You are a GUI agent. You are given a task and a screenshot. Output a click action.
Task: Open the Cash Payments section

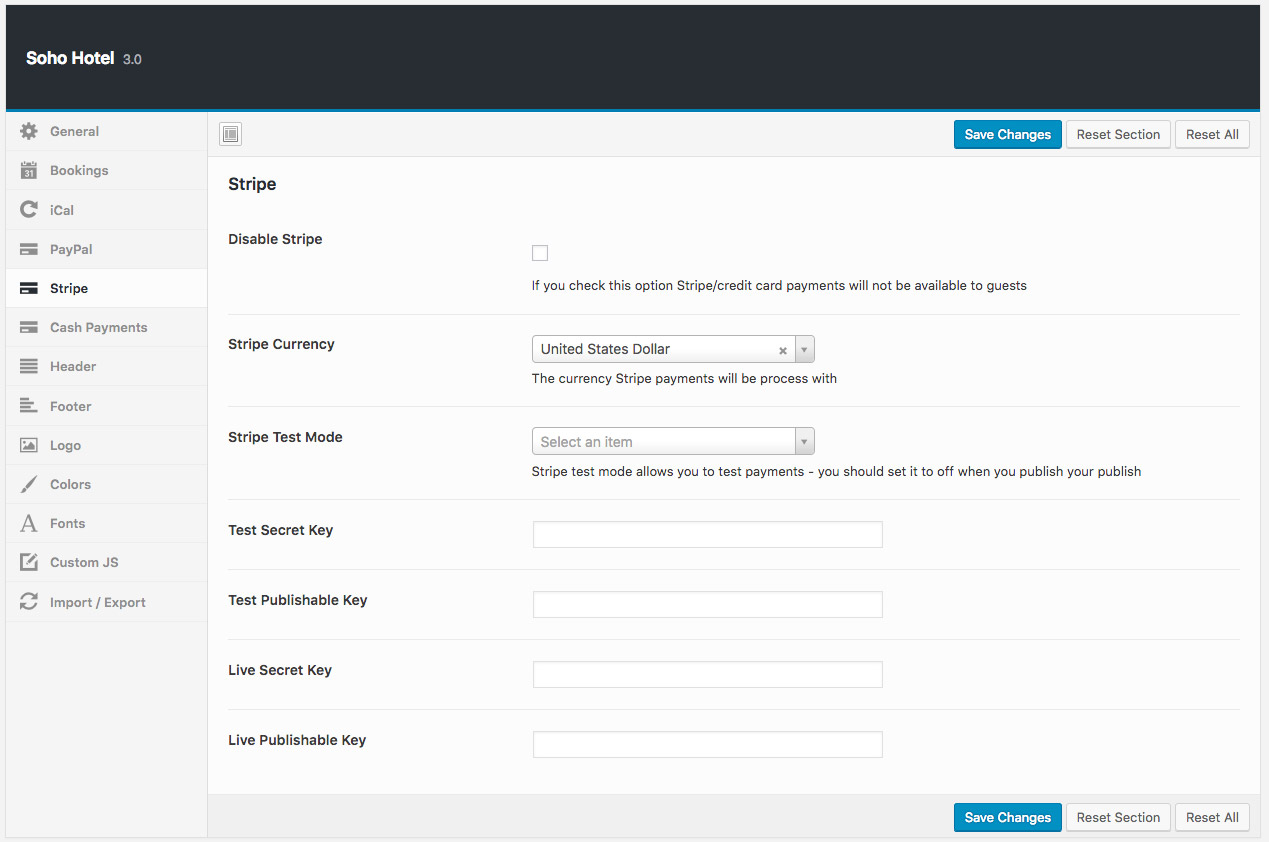click(98, 327)
